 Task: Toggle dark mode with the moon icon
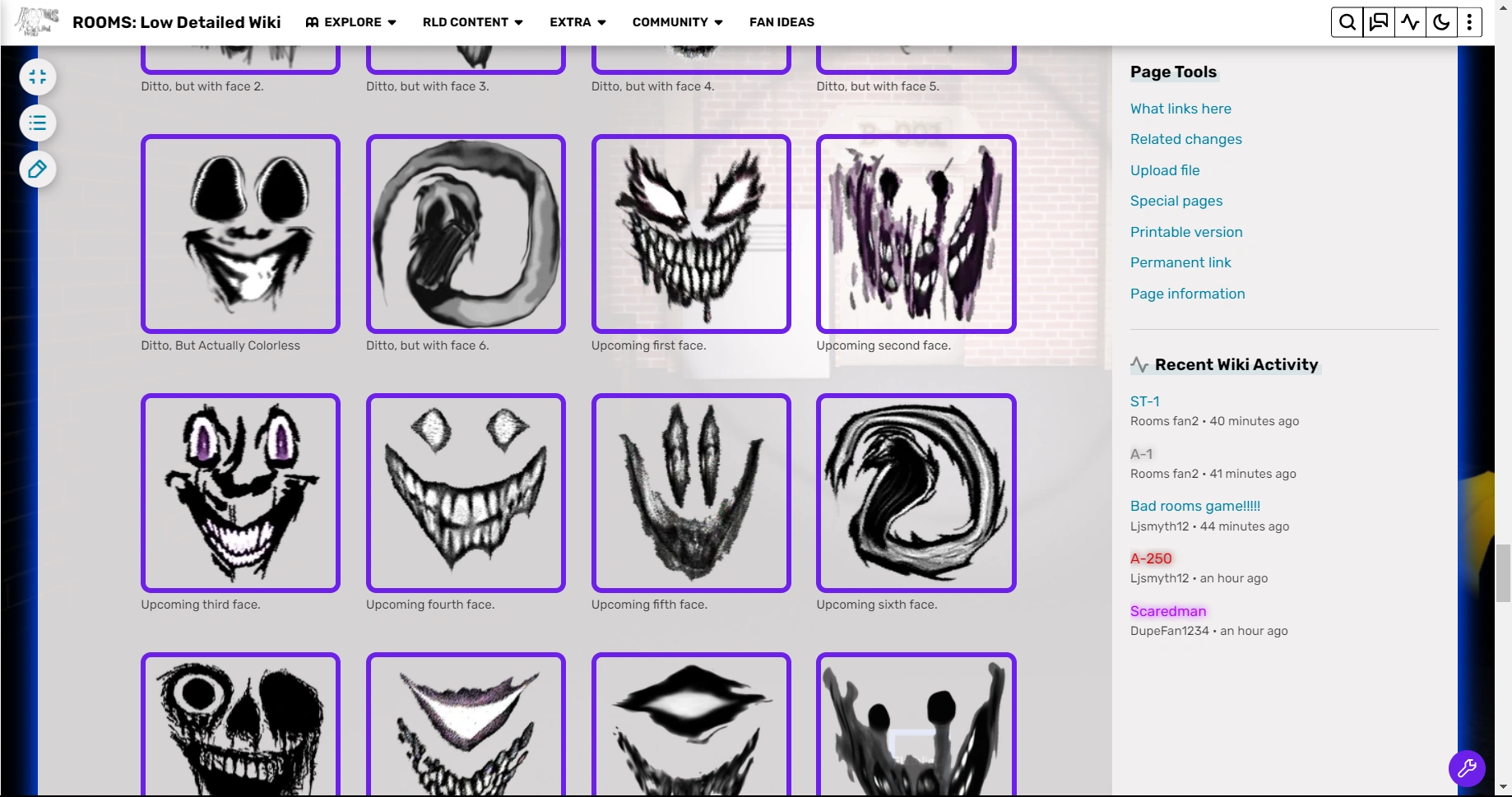1440,22
